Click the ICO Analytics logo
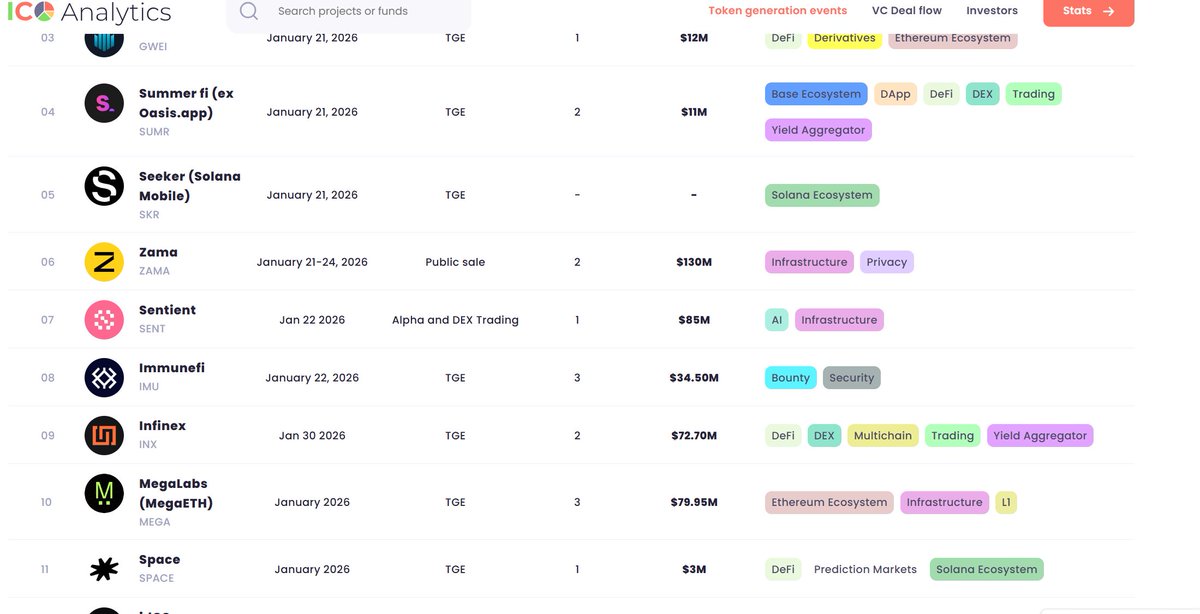 (89, 12)
